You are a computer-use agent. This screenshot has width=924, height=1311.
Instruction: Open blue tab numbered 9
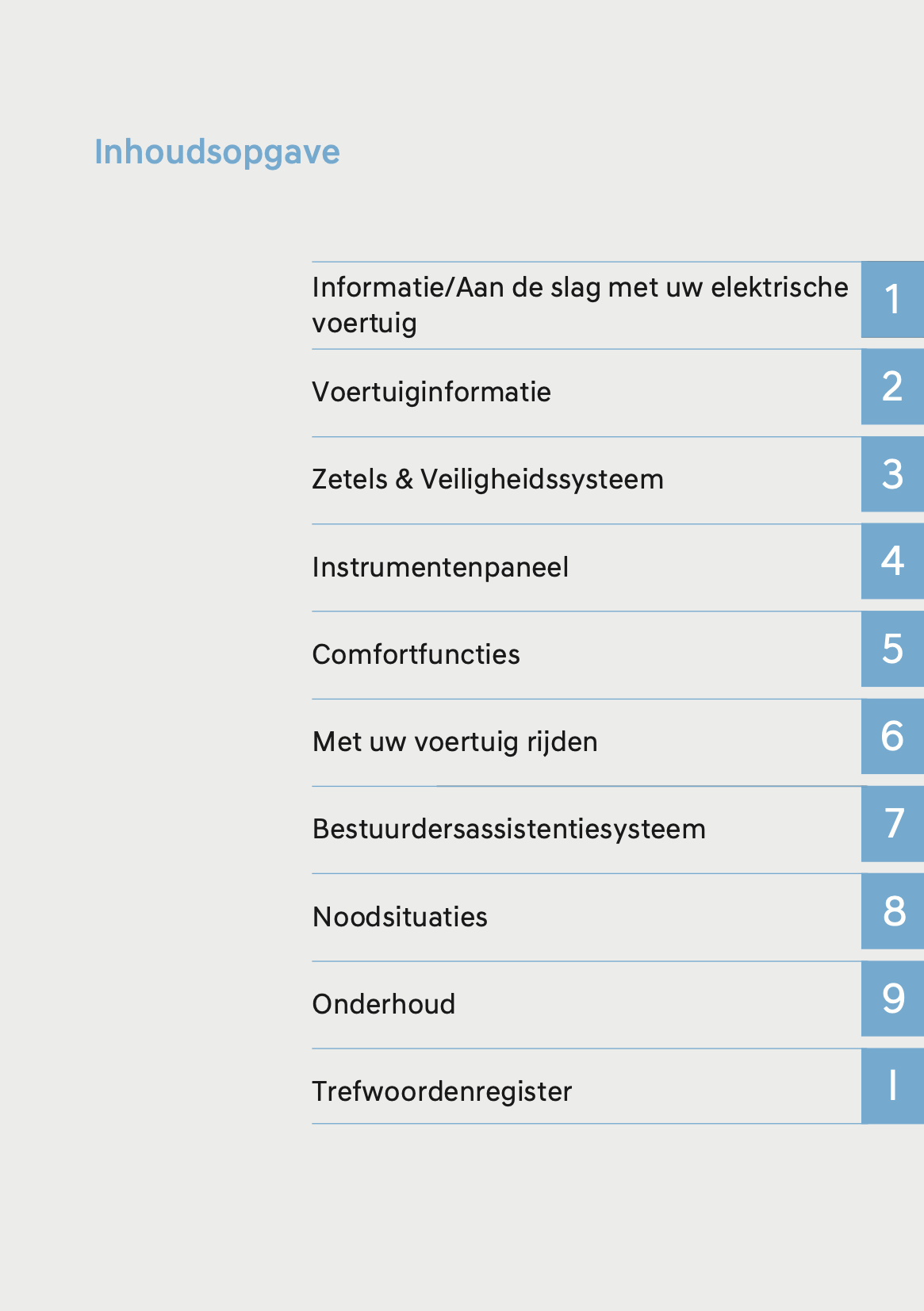(892, 999)
